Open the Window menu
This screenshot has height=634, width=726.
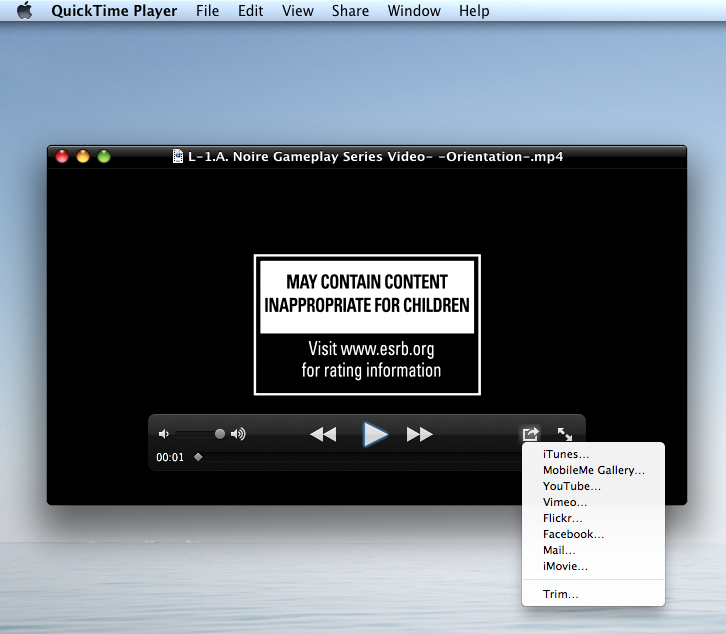414,11
